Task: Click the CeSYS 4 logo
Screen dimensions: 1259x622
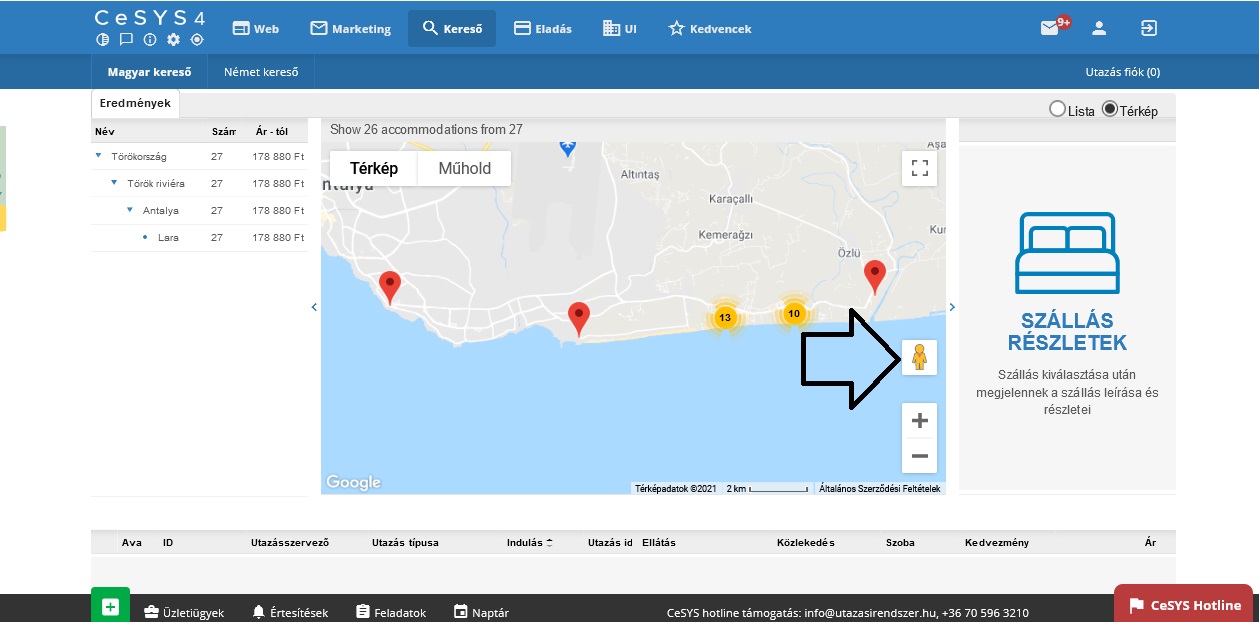Action: (150, 18)
